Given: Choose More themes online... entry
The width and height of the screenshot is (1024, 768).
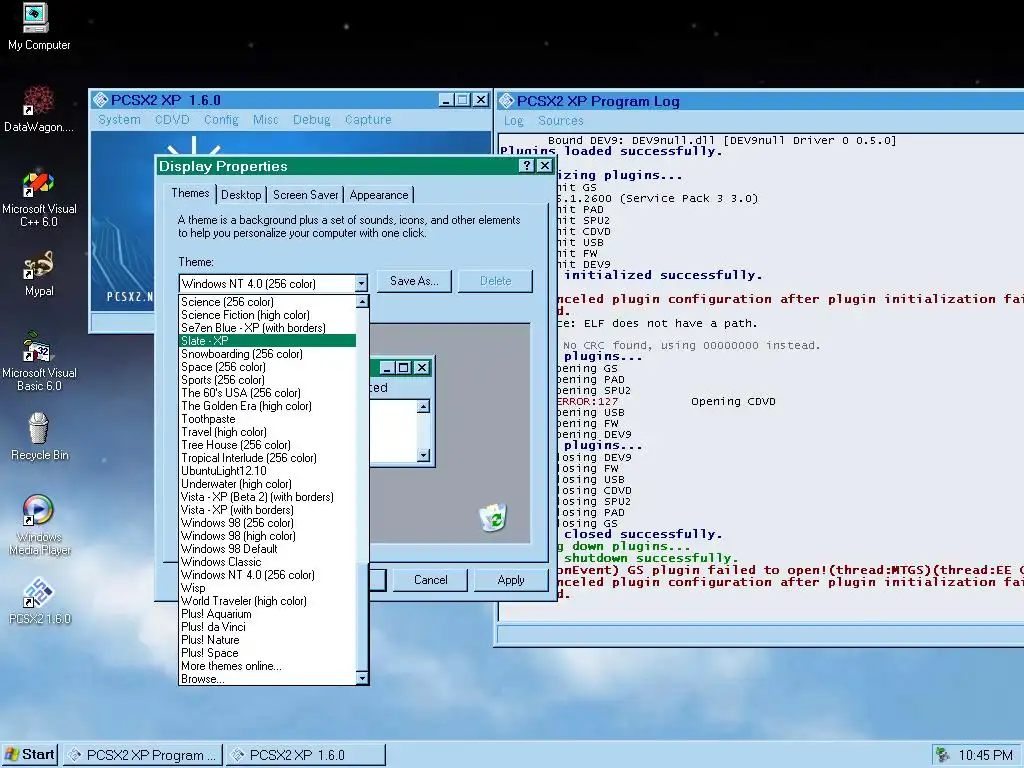Looking at the screenshot, I should click(x=268, y=666).
